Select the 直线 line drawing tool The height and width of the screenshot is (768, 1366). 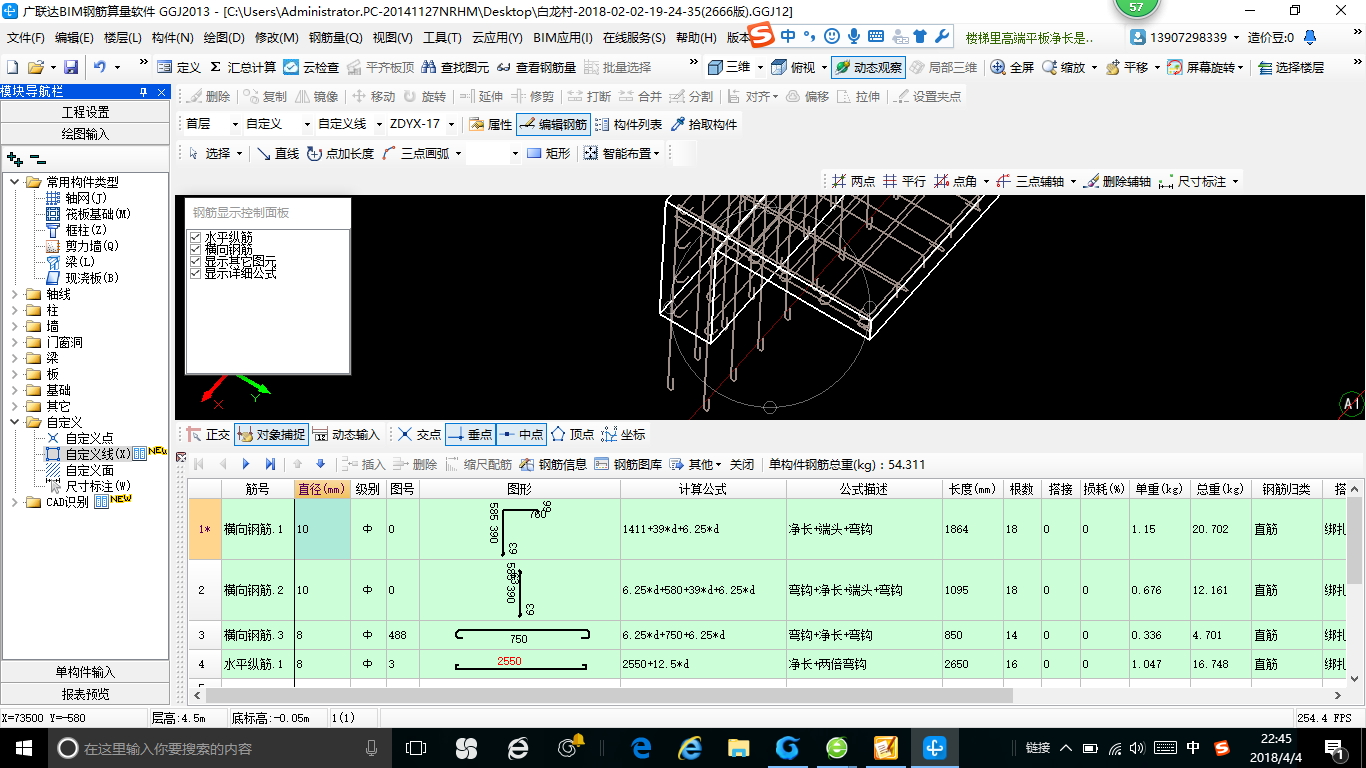point(278,153)
